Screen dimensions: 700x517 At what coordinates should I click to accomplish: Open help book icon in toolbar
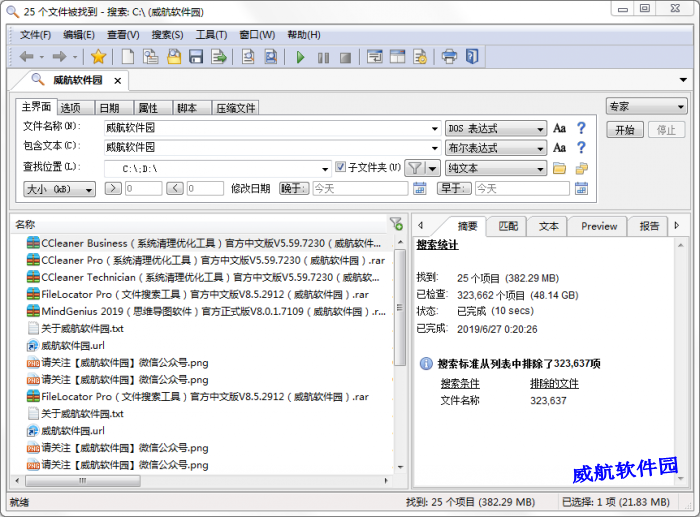coord(472,57)
